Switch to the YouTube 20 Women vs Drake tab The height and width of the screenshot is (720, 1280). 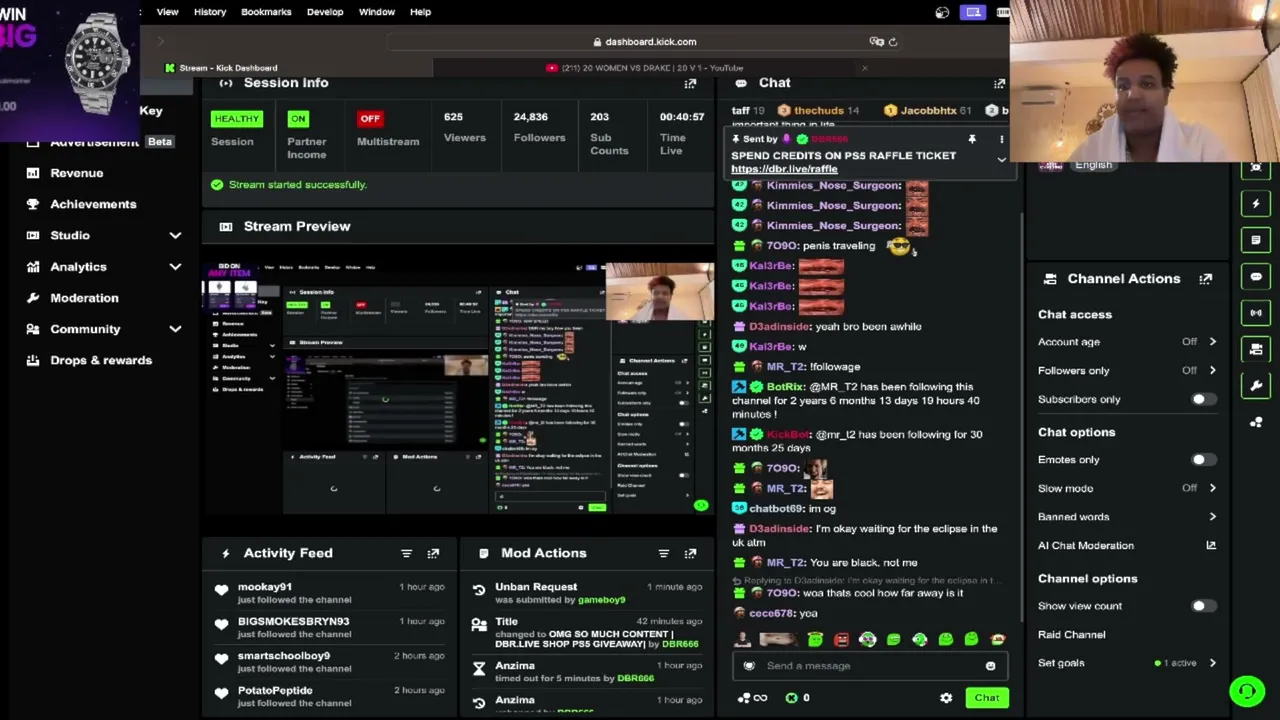652,68
